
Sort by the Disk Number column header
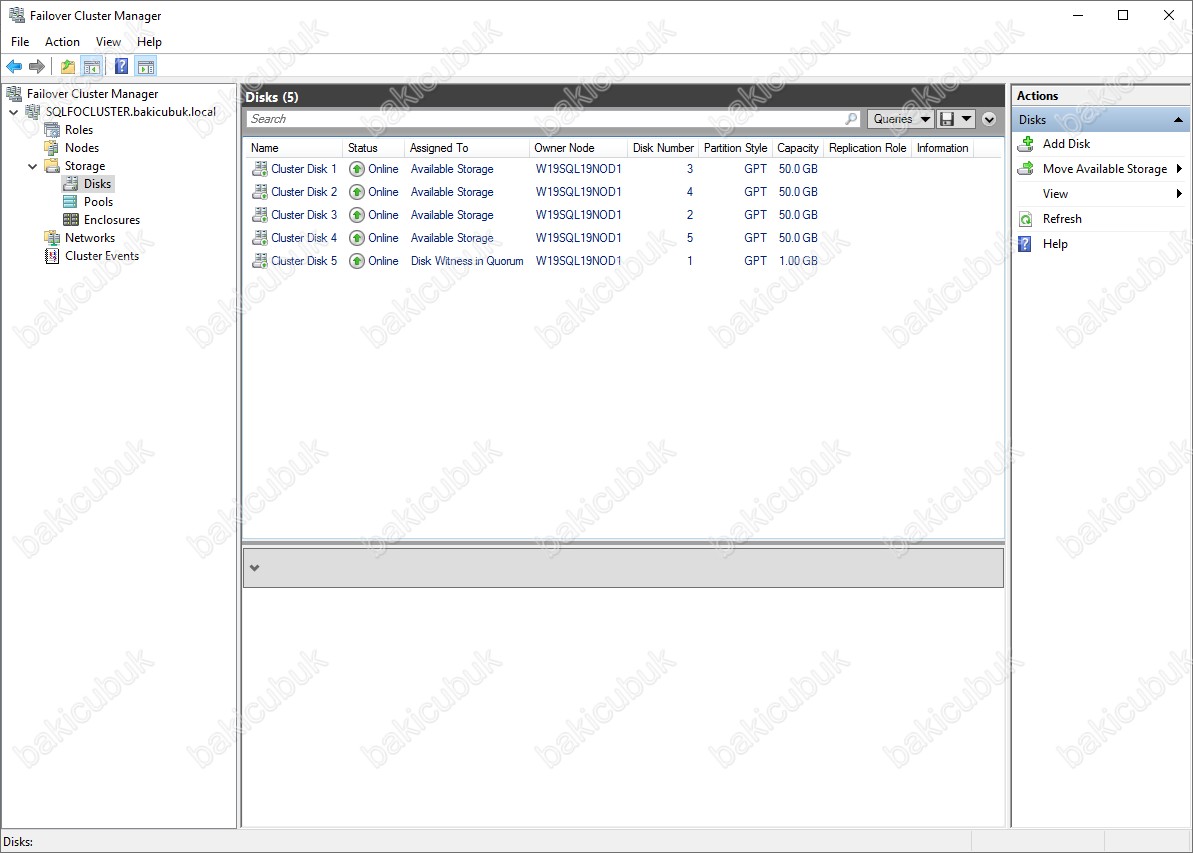tap(663, 148)
